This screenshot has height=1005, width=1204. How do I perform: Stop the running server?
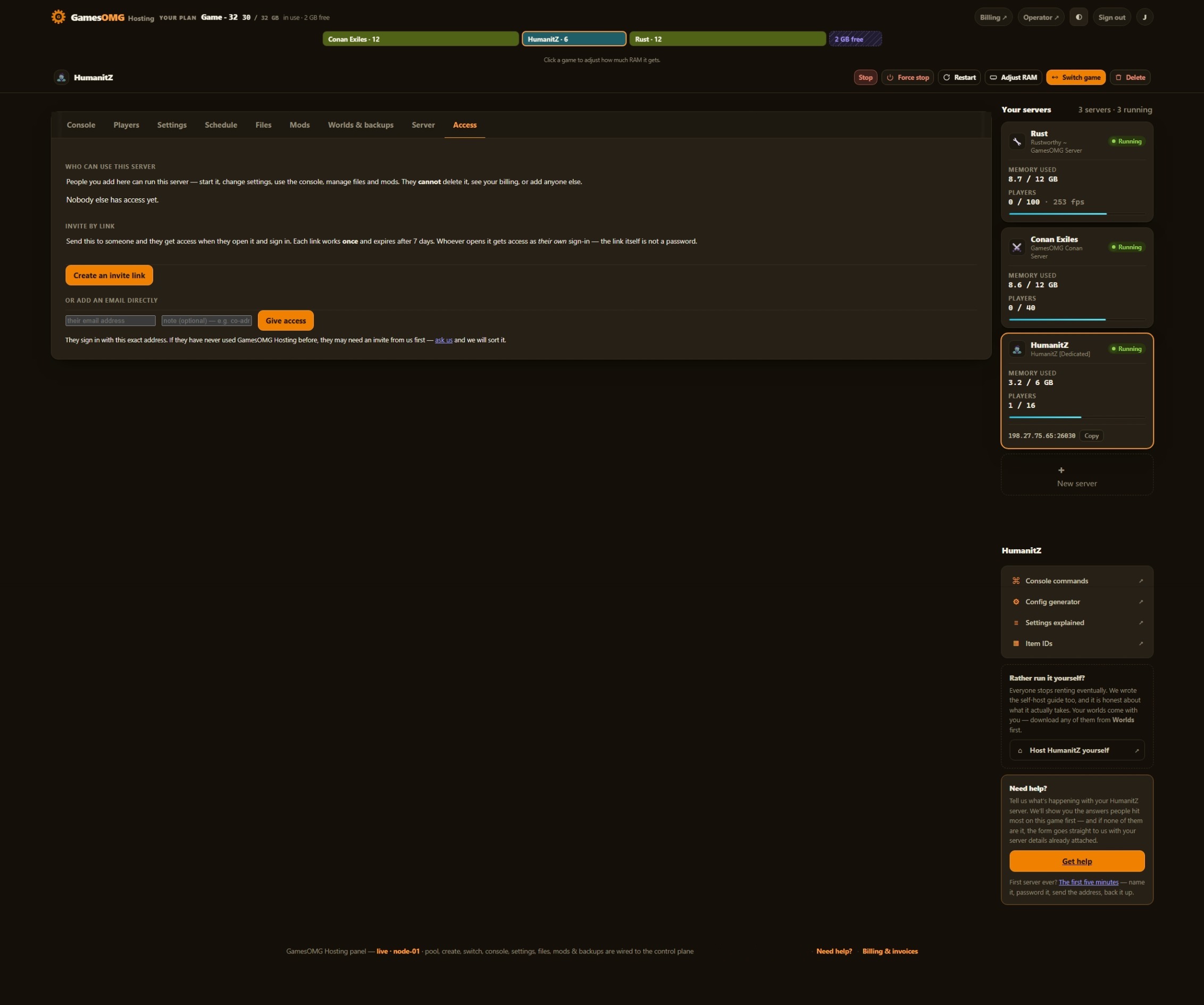click(x=865, y=78)
